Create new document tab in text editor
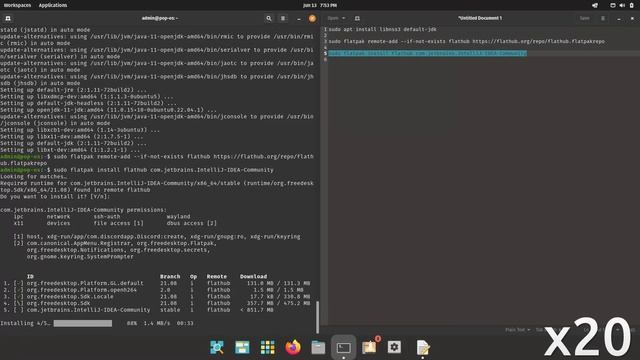 pyautogui.click(x=357, y=18)
